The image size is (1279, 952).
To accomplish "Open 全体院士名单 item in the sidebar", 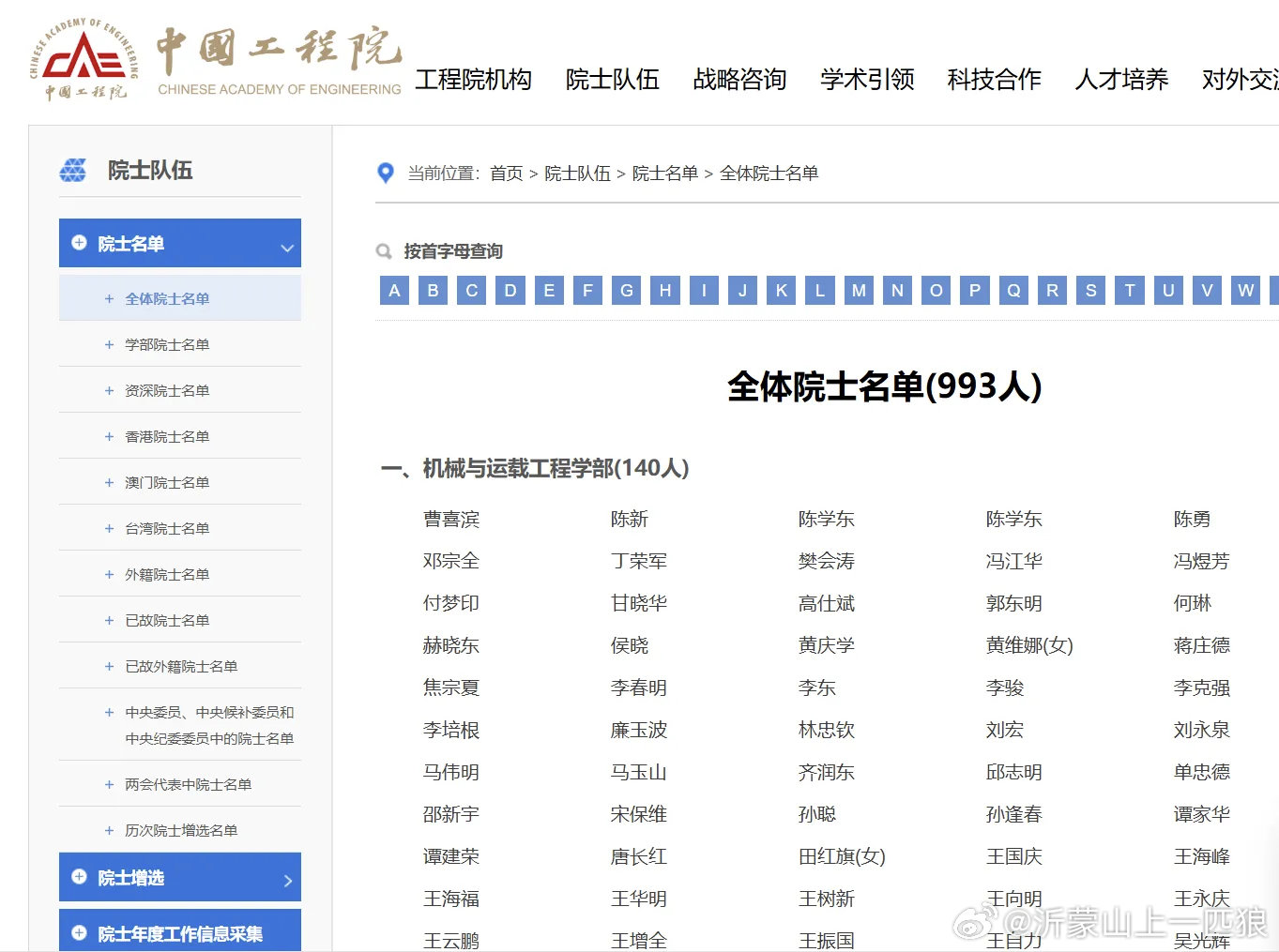I will pos(180,298).
